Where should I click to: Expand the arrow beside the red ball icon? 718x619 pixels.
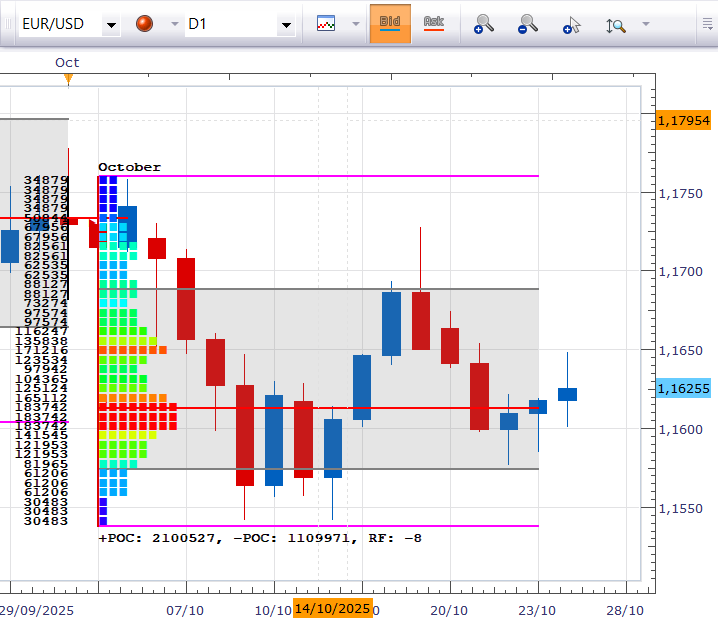[174, 24]
